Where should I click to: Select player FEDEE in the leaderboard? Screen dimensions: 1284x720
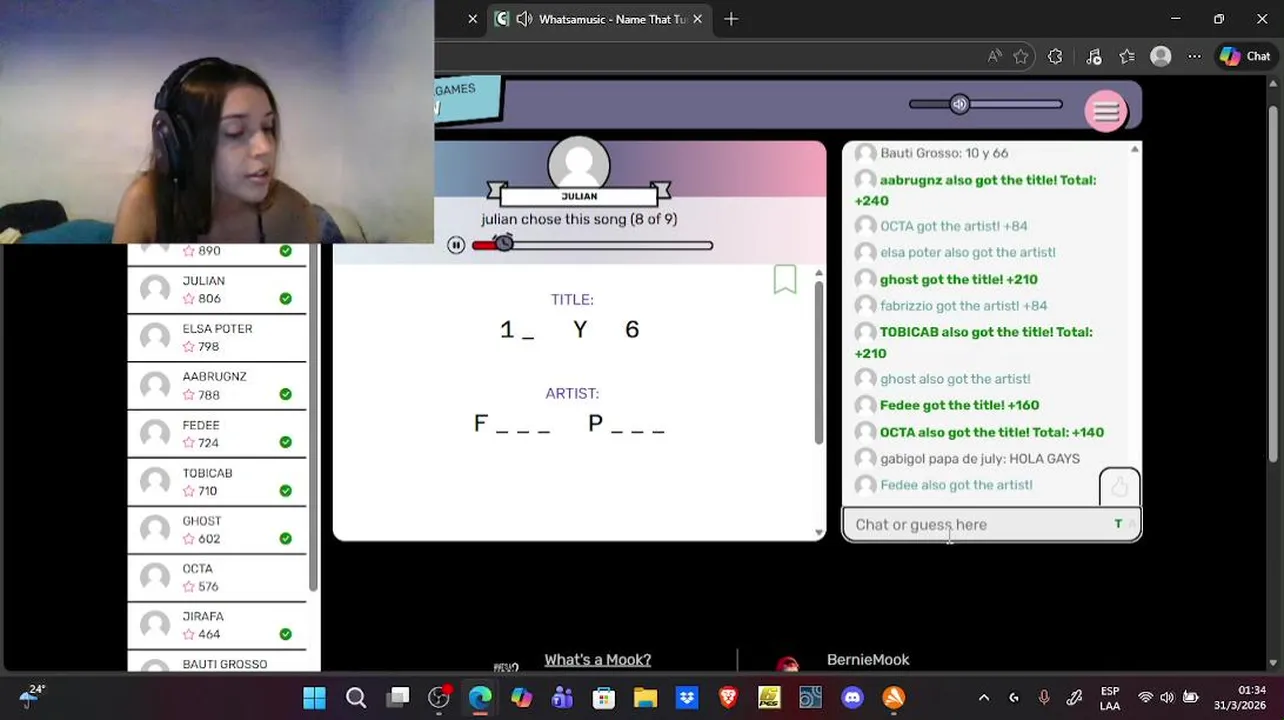coord(217,434)
